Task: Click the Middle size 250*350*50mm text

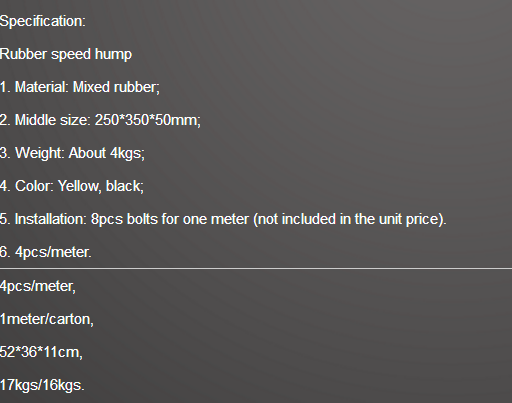Action: 100,120
